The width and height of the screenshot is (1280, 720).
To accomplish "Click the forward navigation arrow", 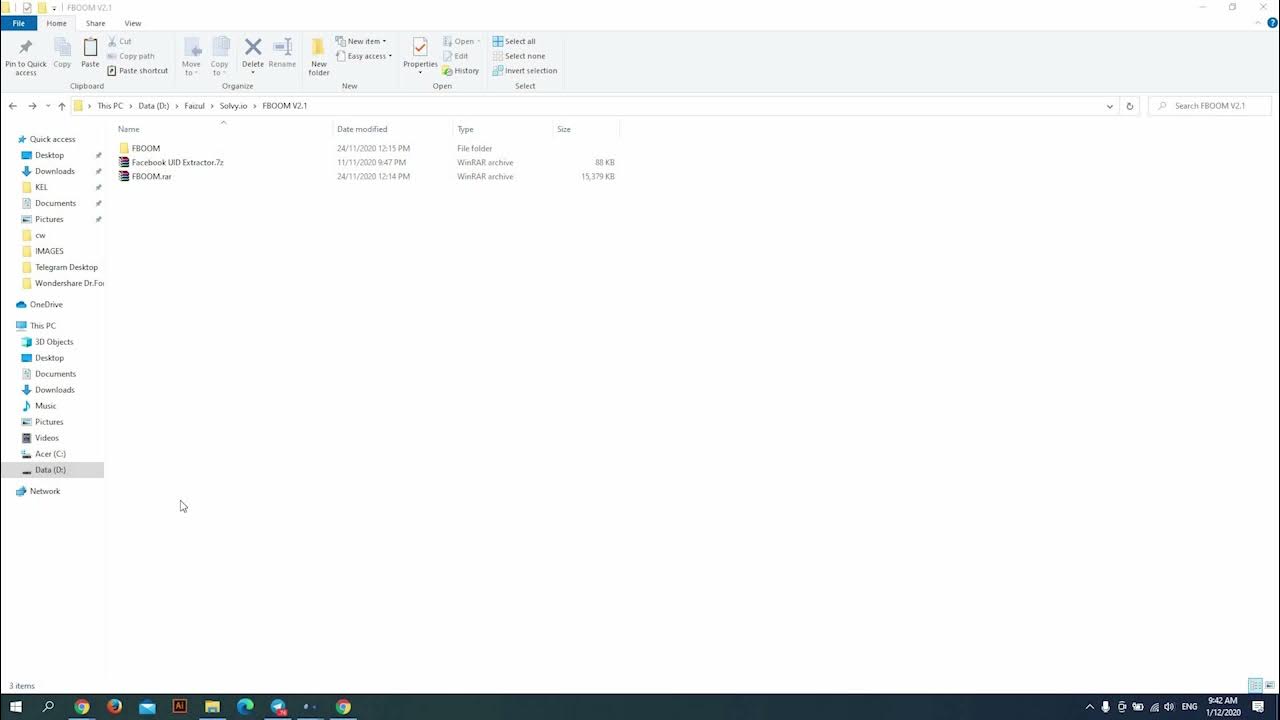I will point(33,106).
